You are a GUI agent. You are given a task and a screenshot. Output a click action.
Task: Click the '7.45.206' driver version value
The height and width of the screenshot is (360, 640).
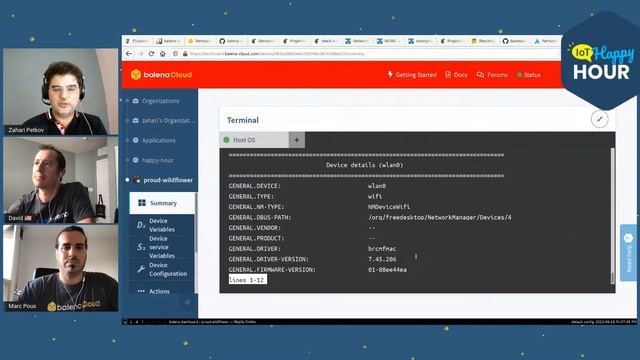point(382,259)
